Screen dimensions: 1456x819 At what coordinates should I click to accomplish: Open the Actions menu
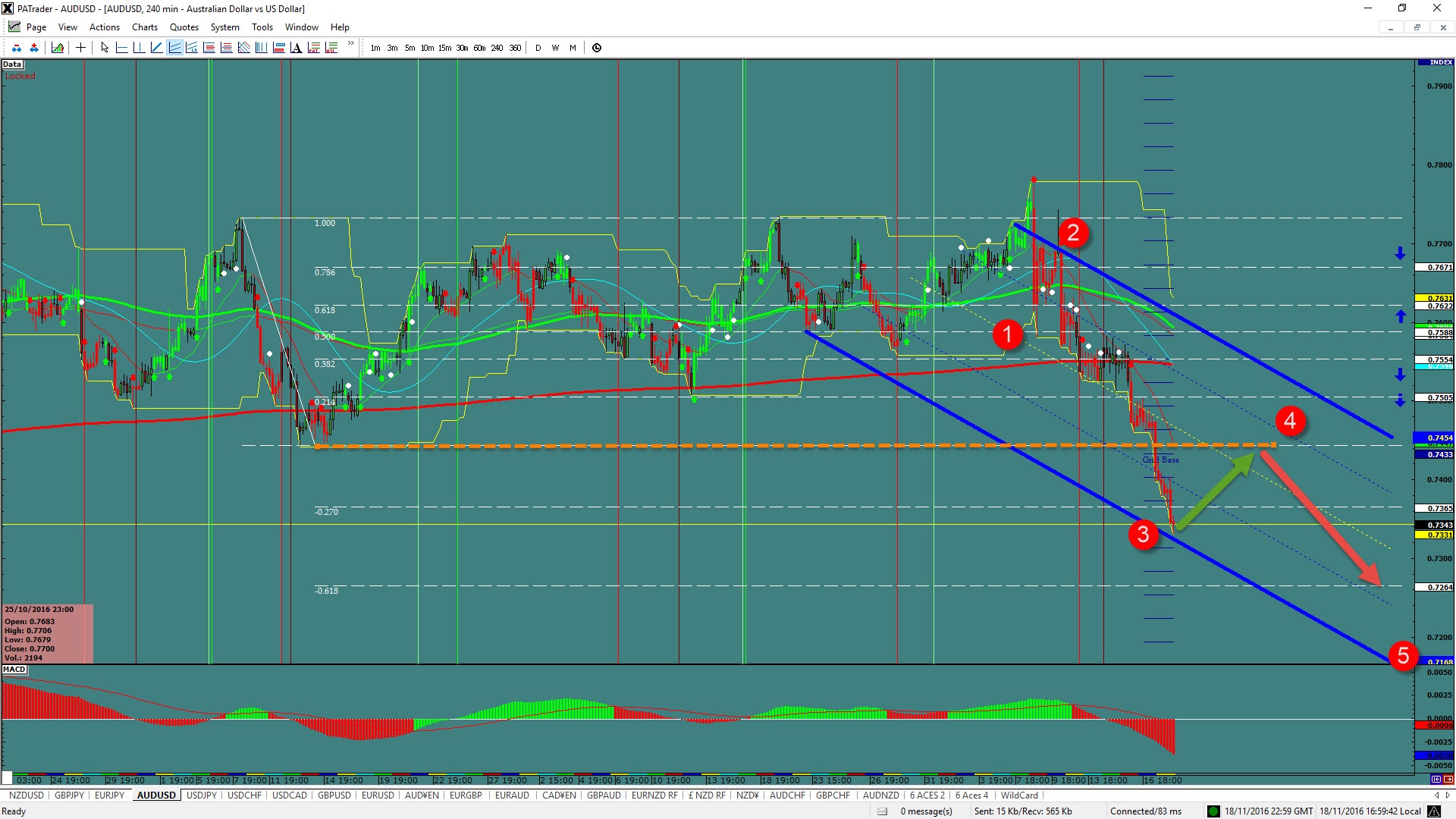point(105,27)
